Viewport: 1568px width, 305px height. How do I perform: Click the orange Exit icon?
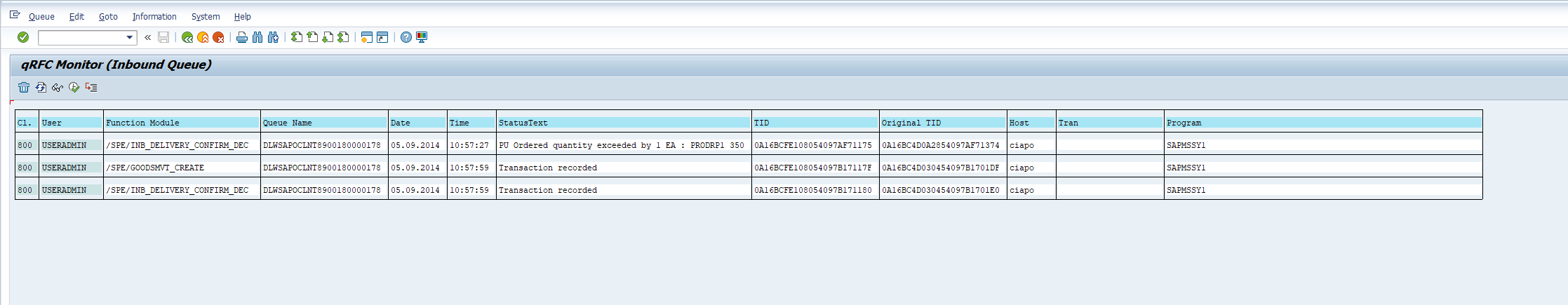click(203, 37)
